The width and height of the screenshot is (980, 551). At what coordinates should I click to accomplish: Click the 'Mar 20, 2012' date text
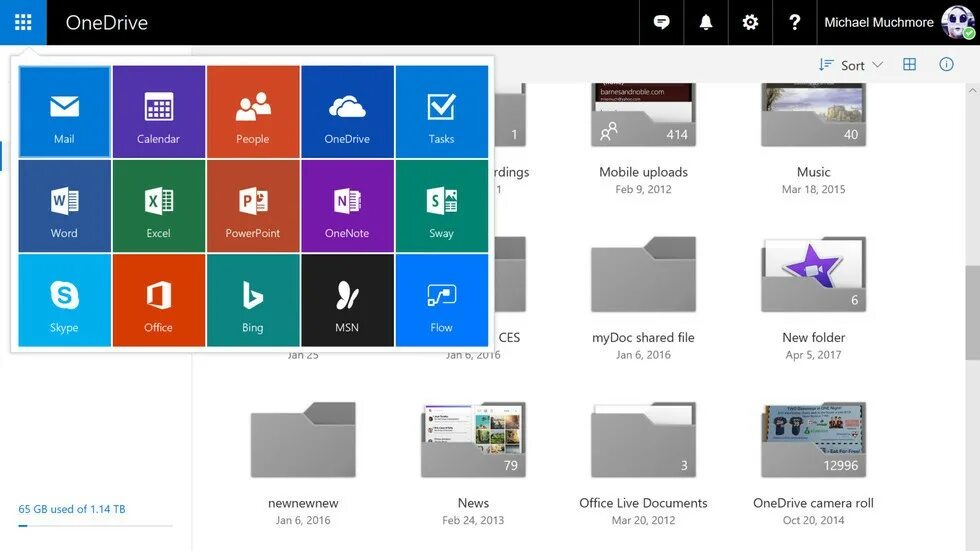643,520
